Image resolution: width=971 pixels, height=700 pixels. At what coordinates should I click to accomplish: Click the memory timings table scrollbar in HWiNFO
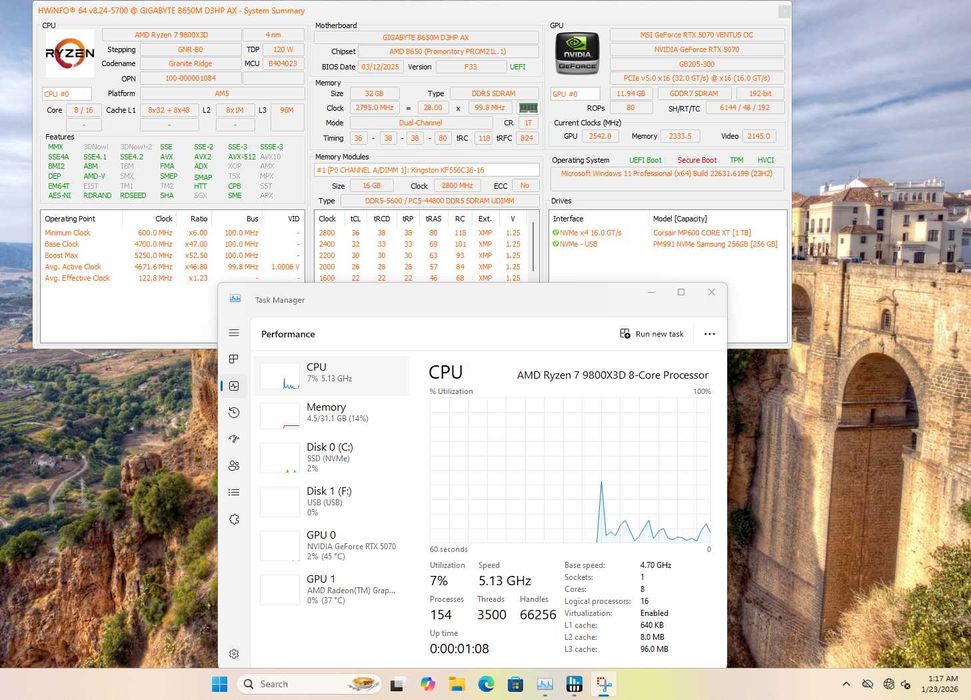point(533,248)
